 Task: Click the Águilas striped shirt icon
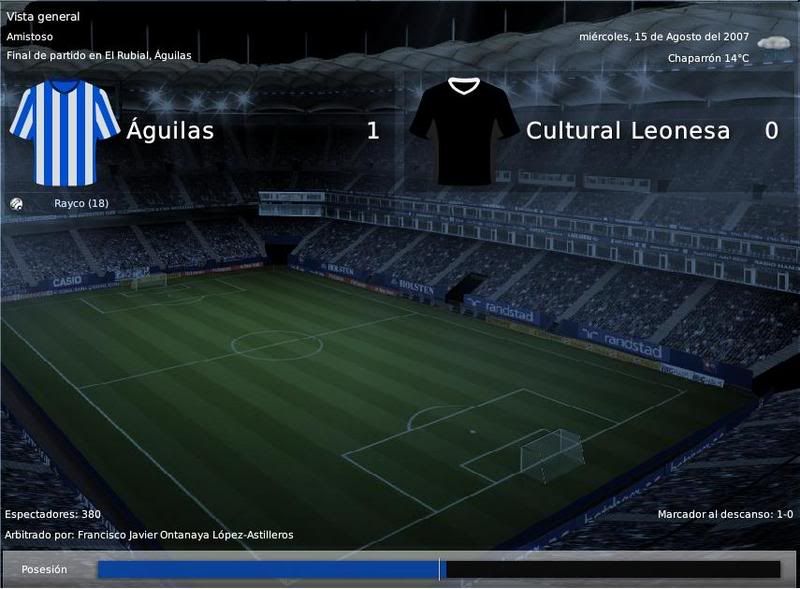tap(64, 133)
